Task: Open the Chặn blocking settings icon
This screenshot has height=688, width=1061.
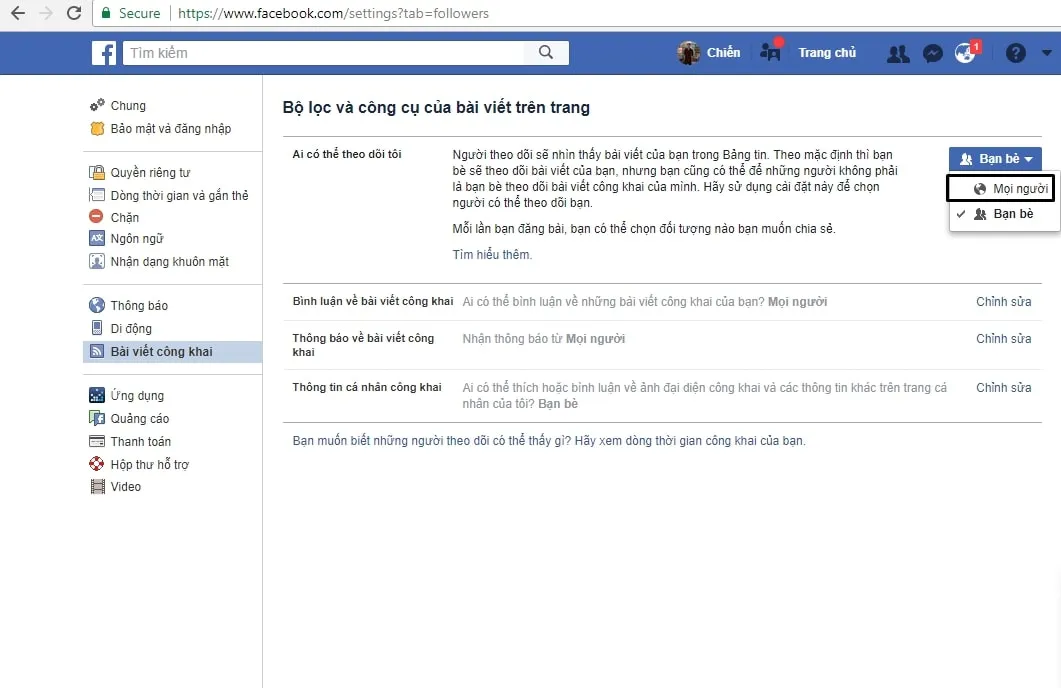Action: click(95, 216)
